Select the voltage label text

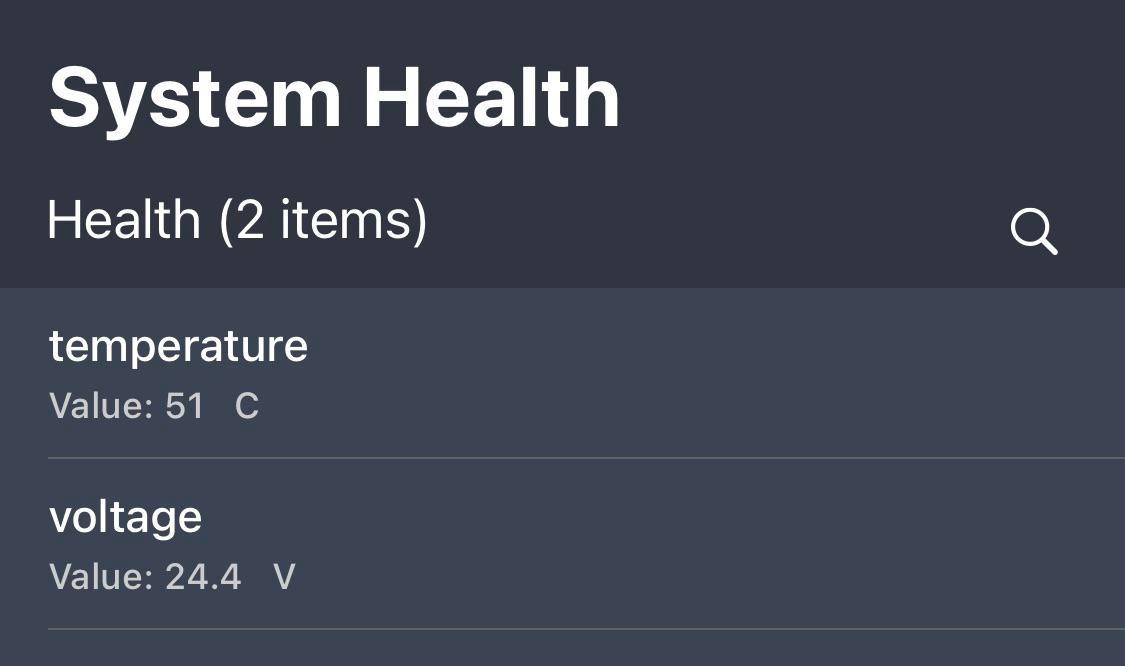coord(126,517)
